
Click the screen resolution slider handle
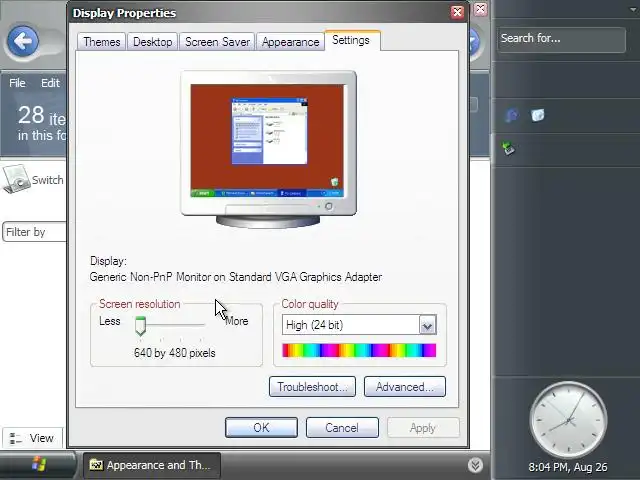pyautogui.click(x=140, y=326)
